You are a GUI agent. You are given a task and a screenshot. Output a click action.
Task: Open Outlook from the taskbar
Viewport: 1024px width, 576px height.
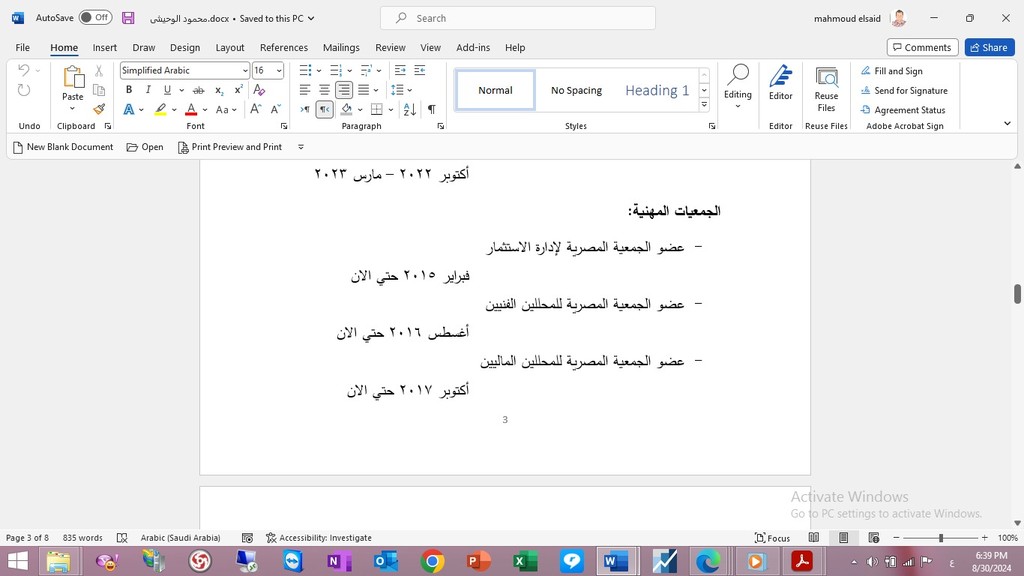point(386,561)
